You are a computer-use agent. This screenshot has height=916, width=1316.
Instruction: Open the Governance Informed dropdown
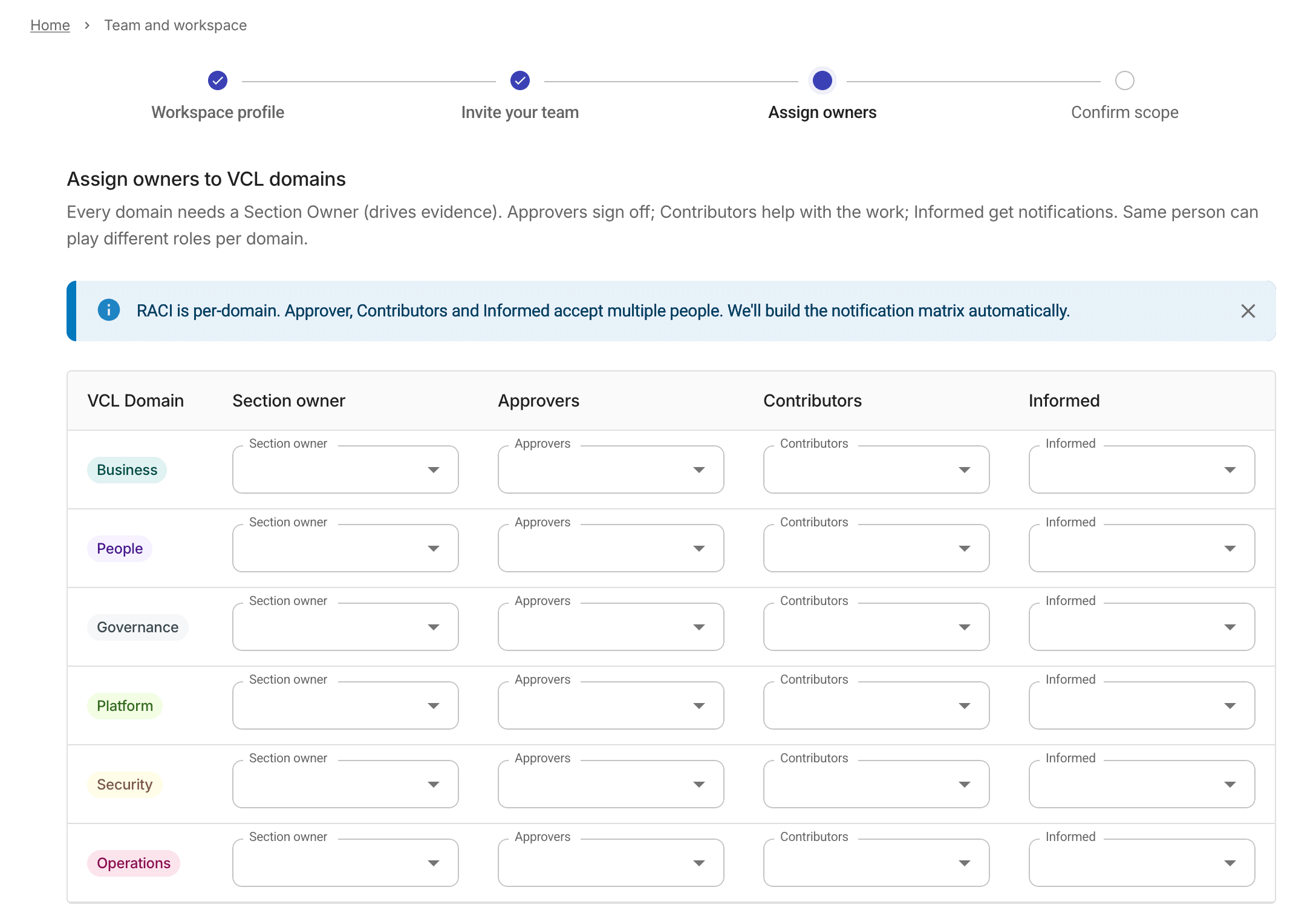[x=1142, y=627]
